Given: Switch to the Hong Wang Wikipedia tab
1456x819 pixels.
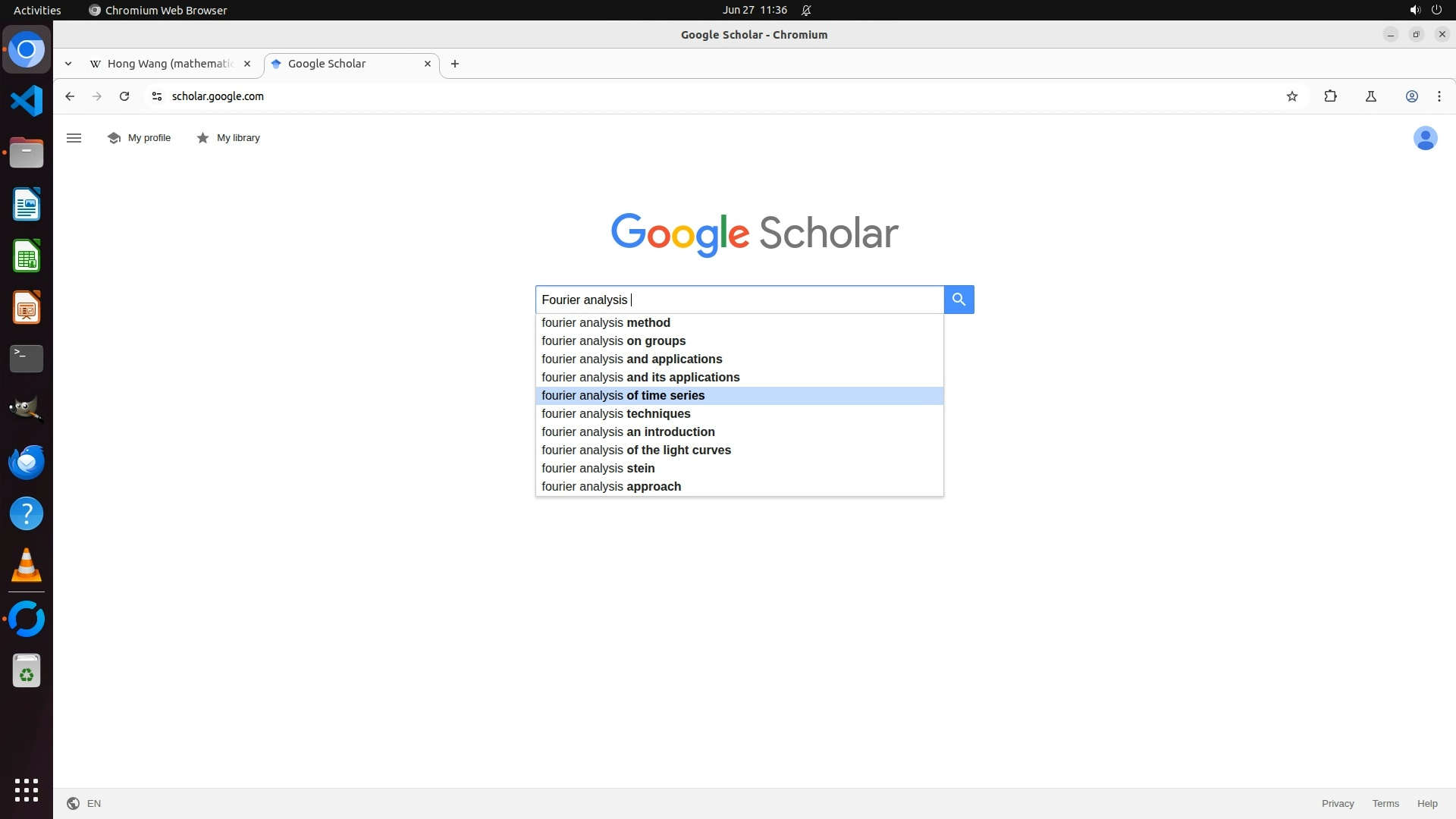Looking at the screenshot, I should (x=169, y=64).
